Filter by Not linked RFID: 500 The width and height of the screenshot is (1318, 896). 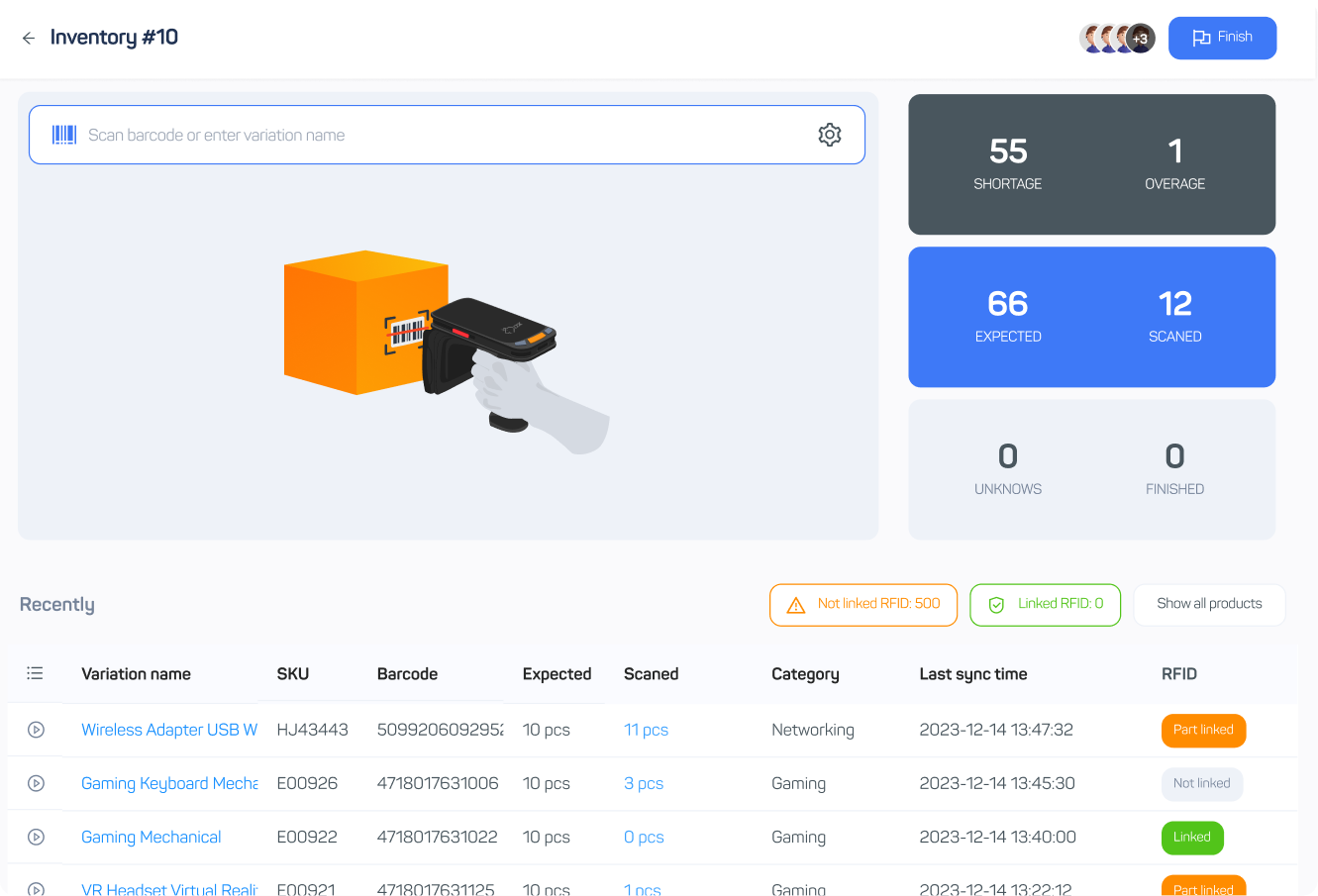click(863, 605)
